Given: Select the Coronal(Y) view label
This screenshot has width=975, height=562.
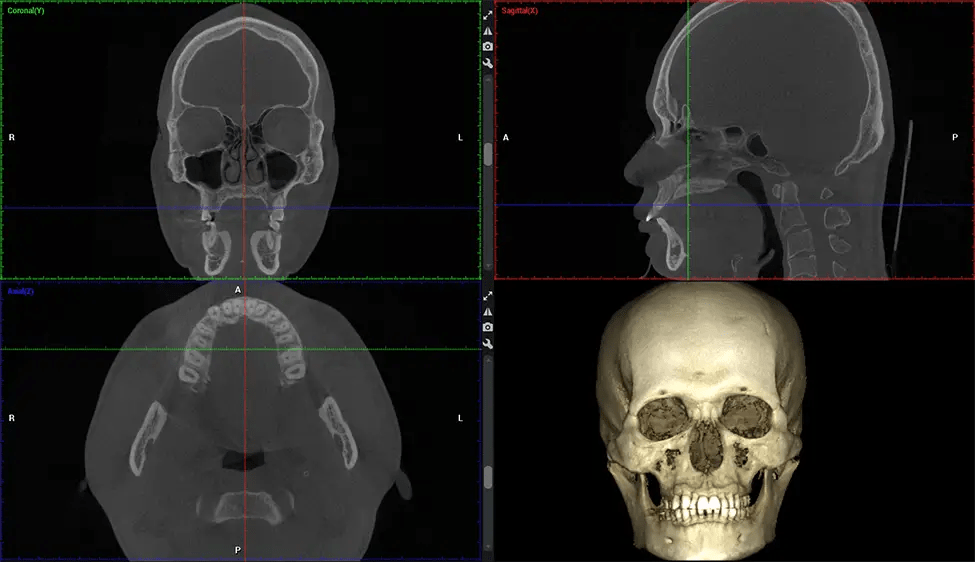Looking at the screenshot, I should point(26,10).
